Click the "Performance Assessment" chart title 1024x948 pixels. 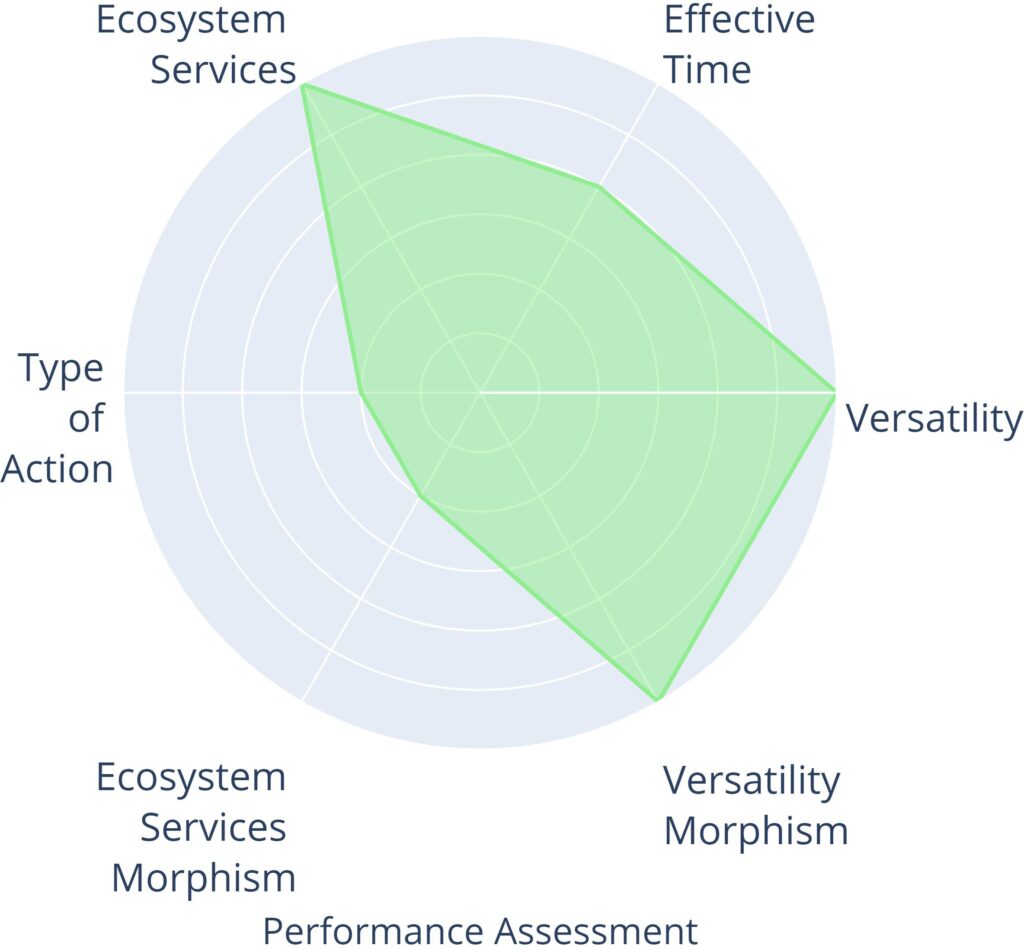pos(480,929)
